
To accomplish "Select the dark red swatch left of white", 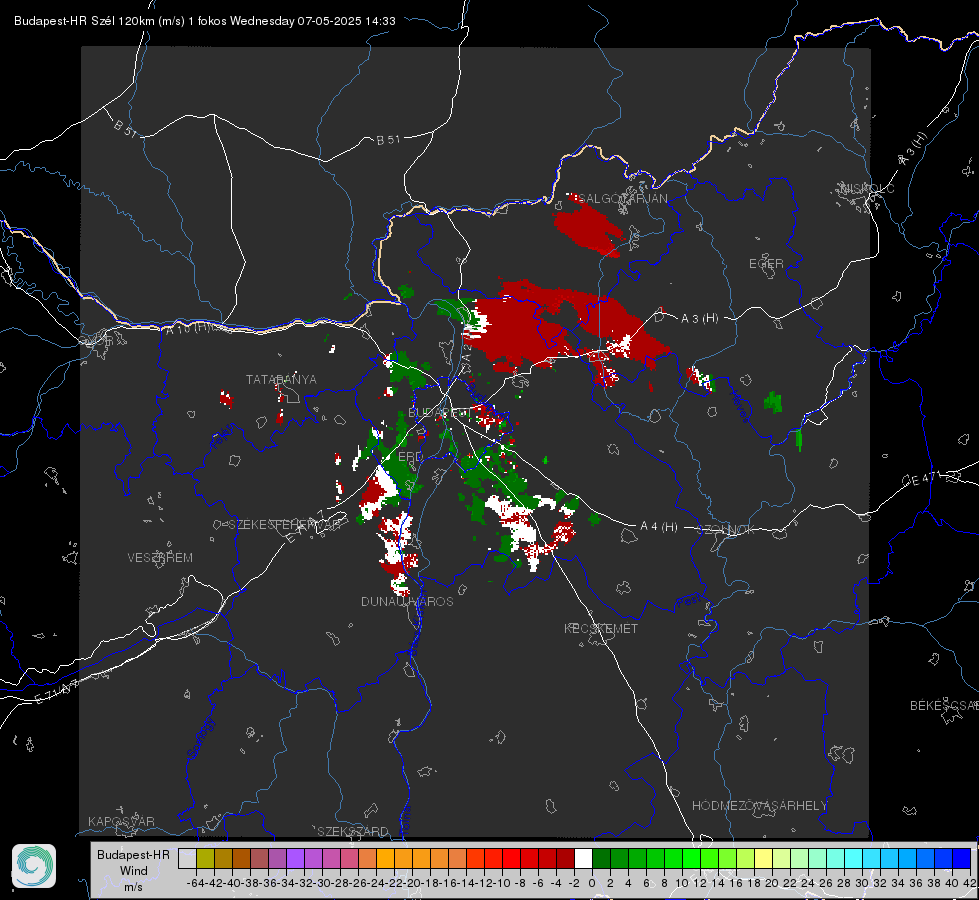I will [x=565, y=859].
